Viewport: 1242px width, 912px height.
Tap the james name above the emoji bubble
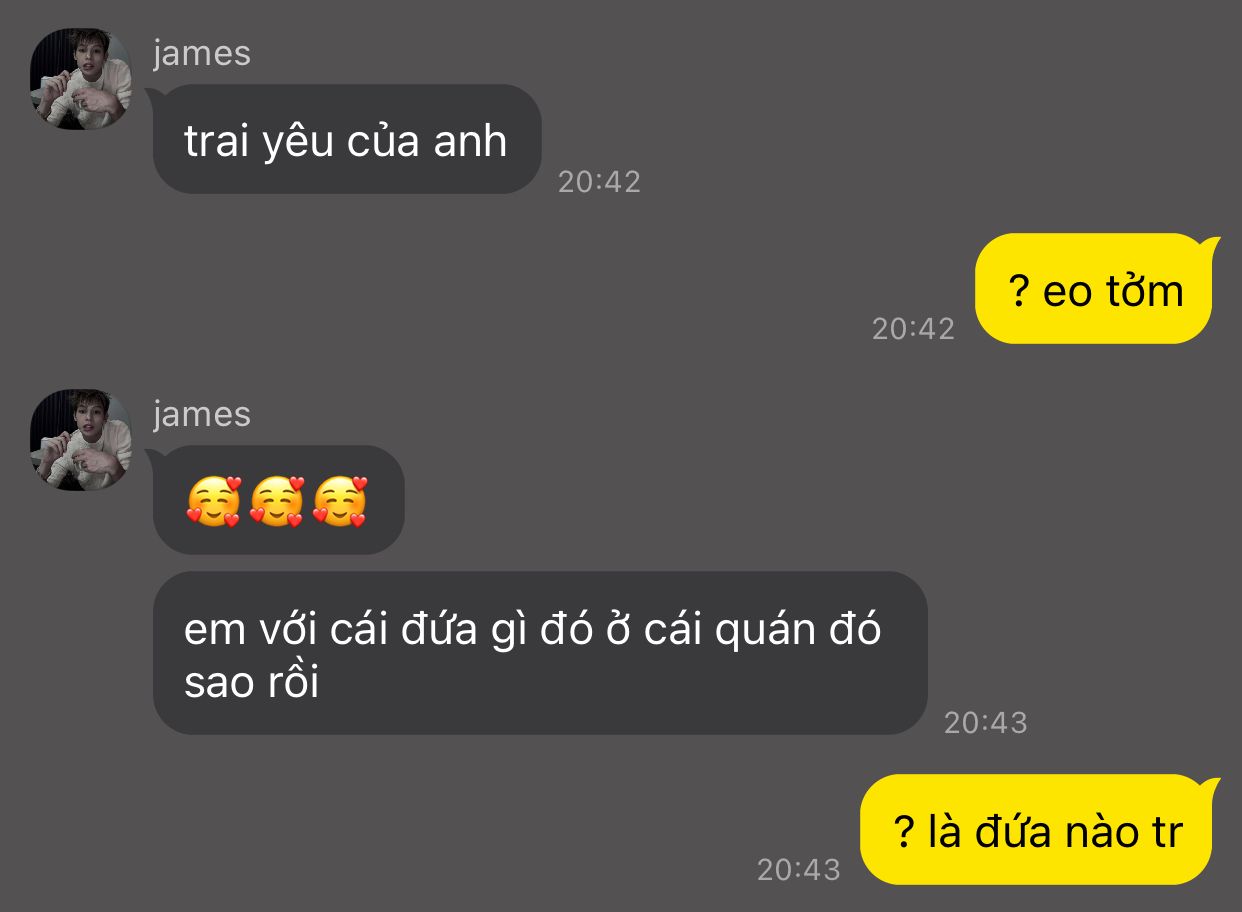point(201,414)
